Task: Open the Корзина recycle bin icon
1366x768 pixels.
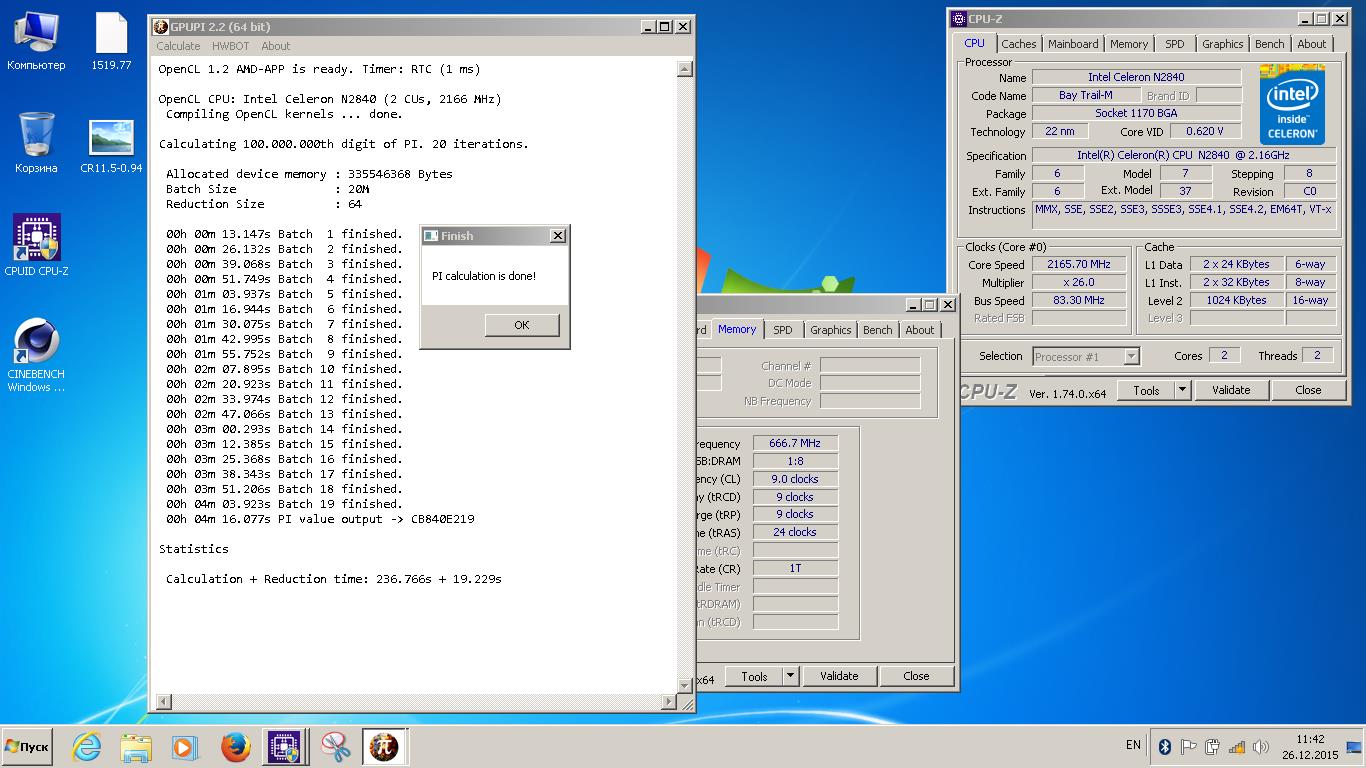Action: tap(36, 142)
